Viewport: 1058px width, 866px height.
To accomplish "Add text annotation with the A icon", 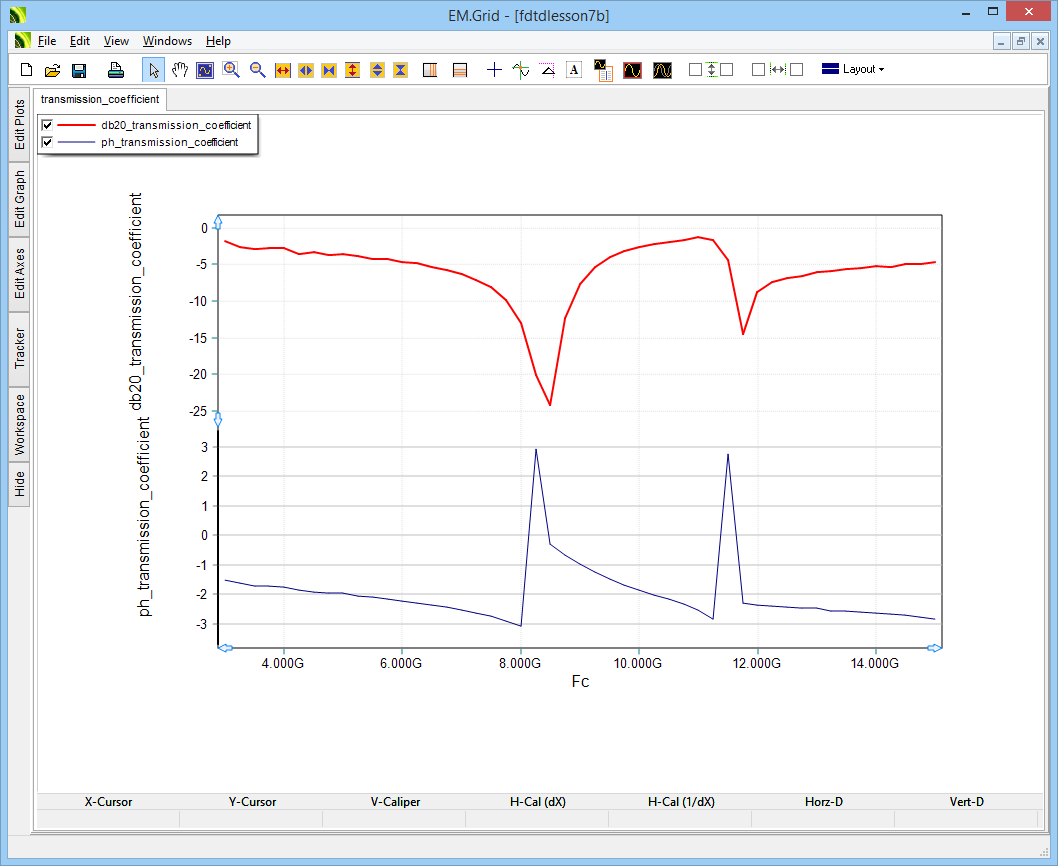I will pyautogui.click(x=574, y=70).
